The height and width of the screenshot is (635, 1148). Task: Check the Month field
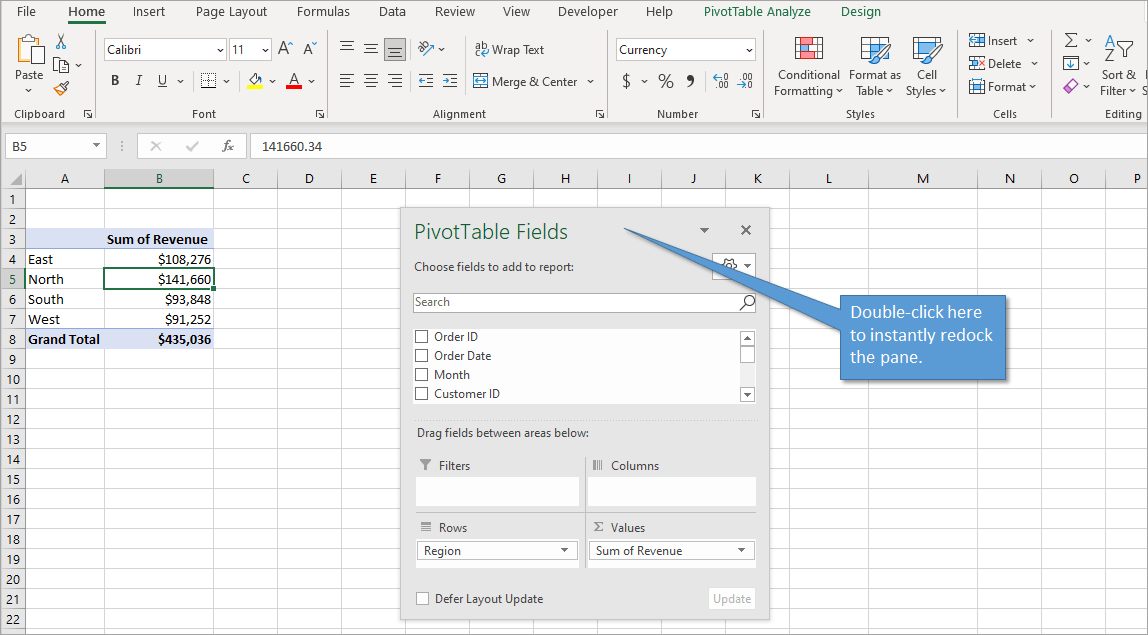coord(422,375)
